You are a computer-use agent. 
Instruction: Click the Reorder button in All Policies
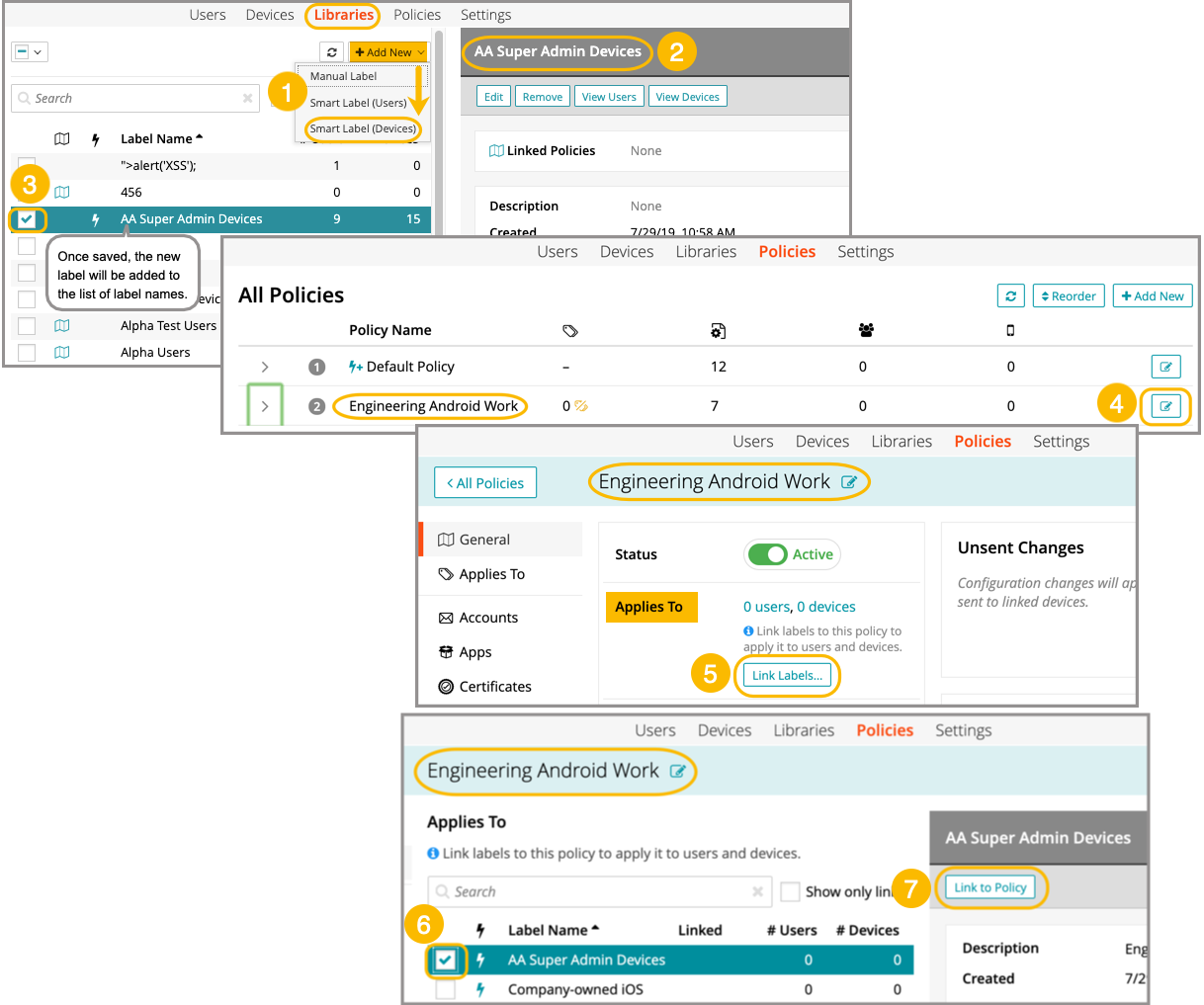tap(1069, 295)
